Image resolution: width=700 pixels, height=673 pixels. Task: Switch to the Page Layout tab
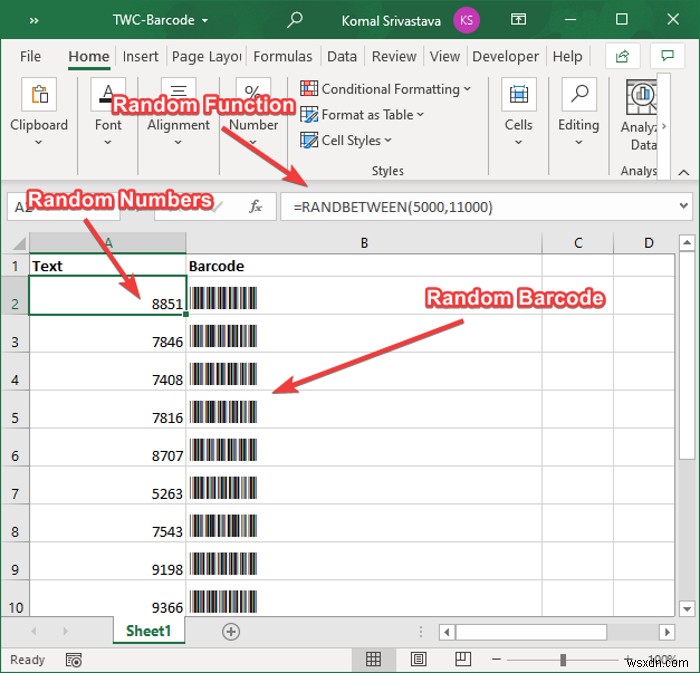[206, 56]
